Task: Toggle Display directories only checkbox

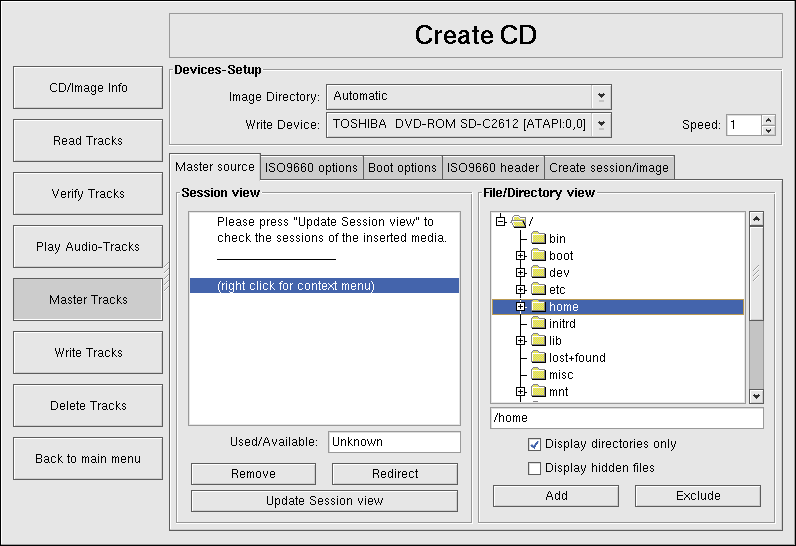Action: 534,444
